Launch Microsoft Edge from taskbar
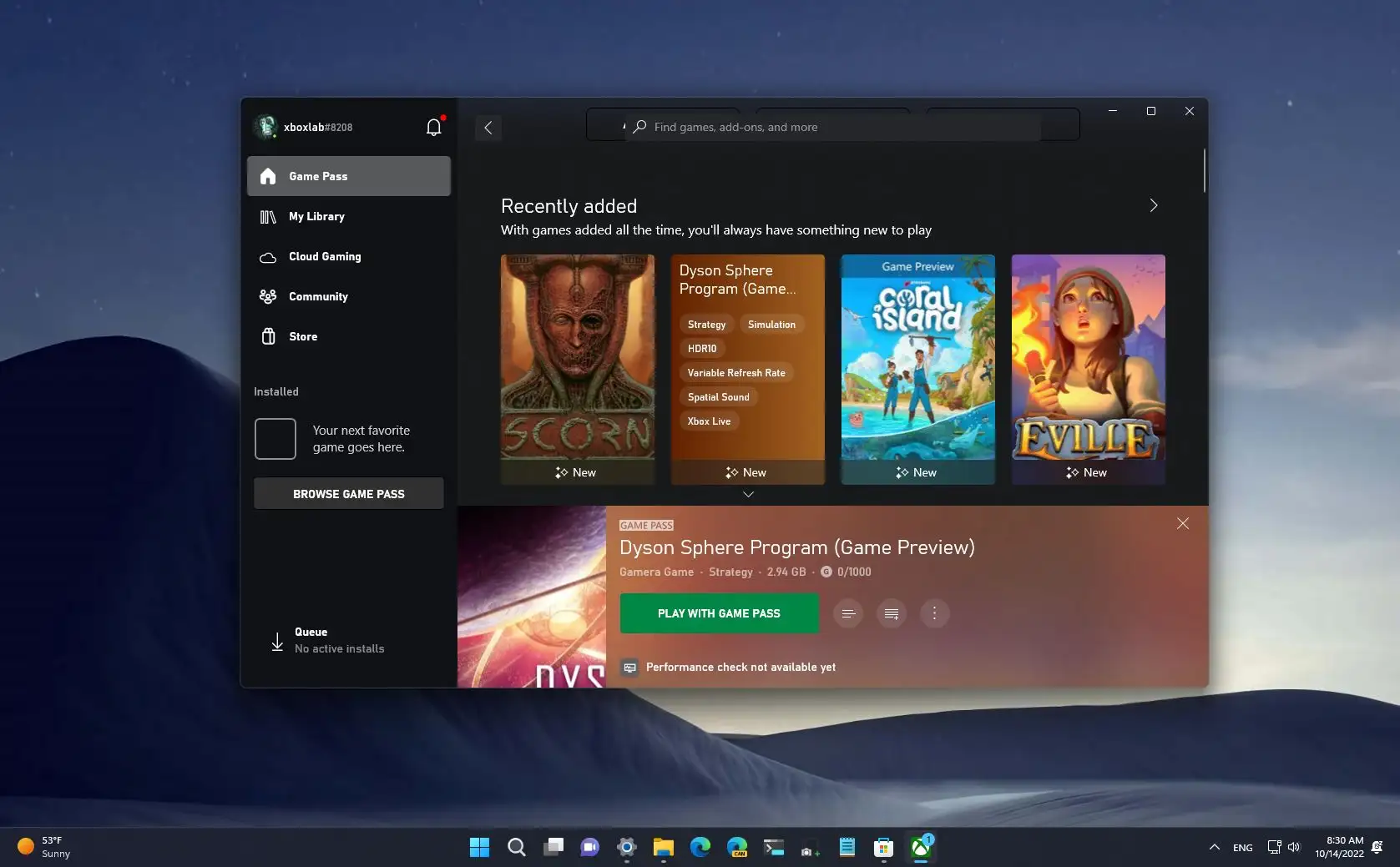The image size is (1400, 867). coord(700,848)
